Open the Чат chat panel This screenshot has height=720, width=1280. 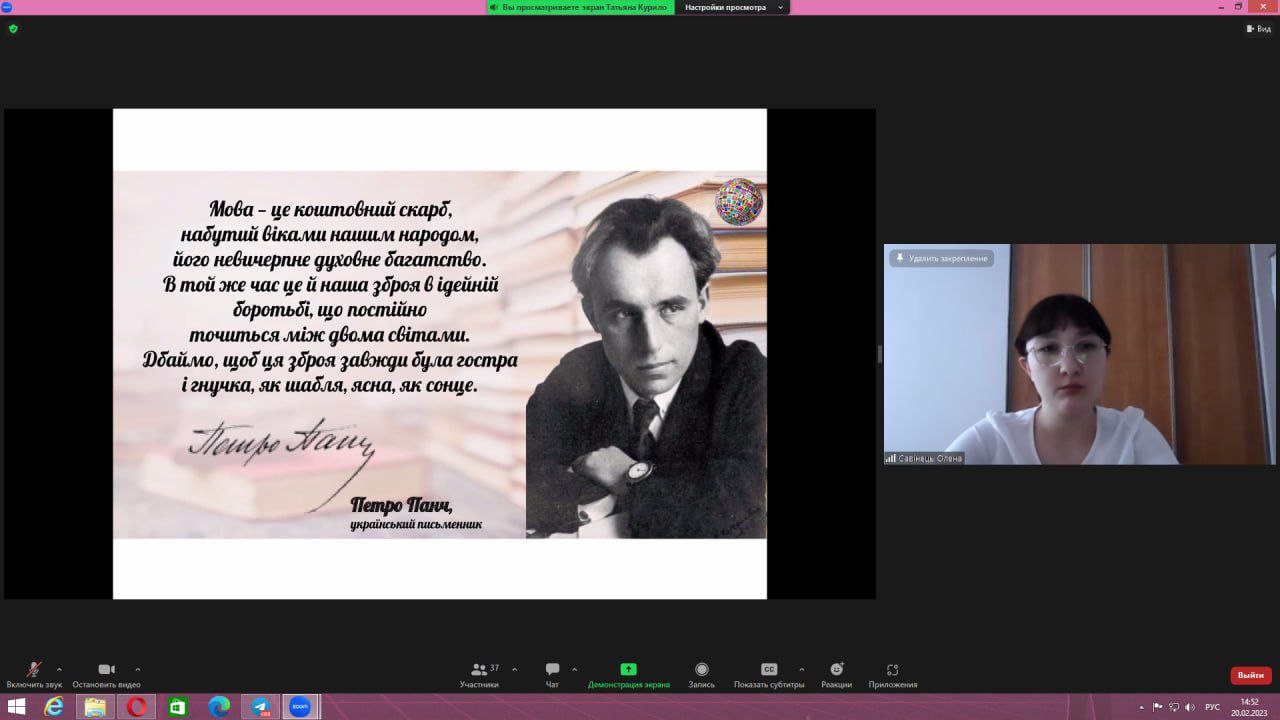pyautogui.click(x=552, y=671)
